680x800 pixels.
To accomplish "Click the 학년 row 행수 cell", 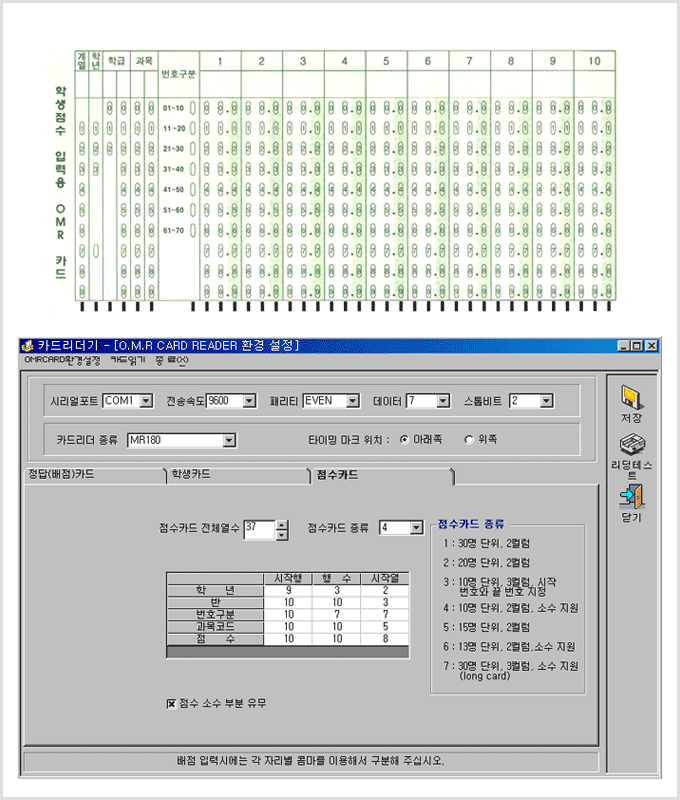I will pos(337,590).
